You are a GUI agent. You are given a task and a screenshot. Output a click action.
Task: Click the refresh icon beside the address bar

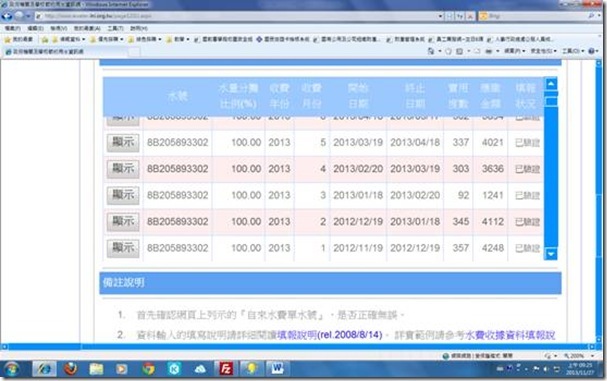click(x=460, y=16)
